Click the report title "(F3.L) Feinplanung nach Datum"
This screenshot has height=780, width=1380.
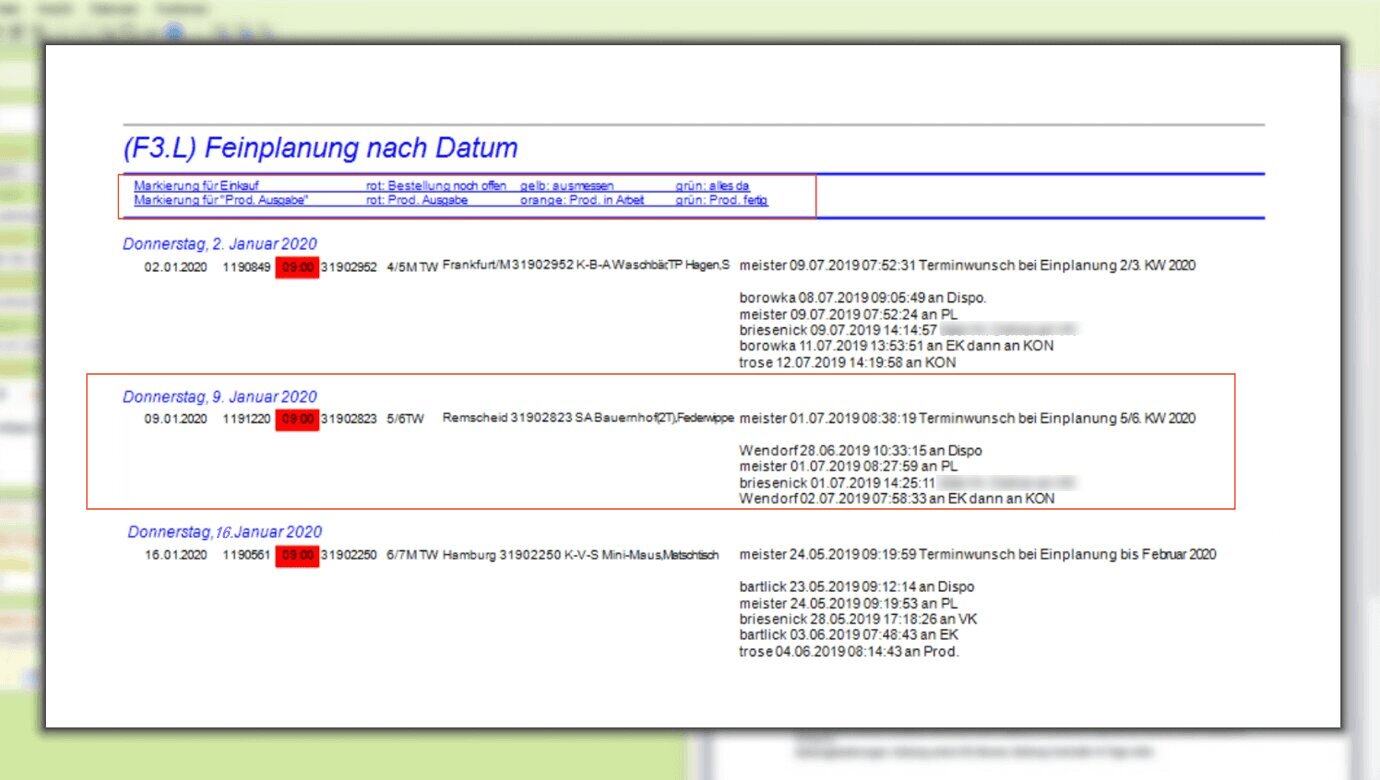[x=320, y=149]
